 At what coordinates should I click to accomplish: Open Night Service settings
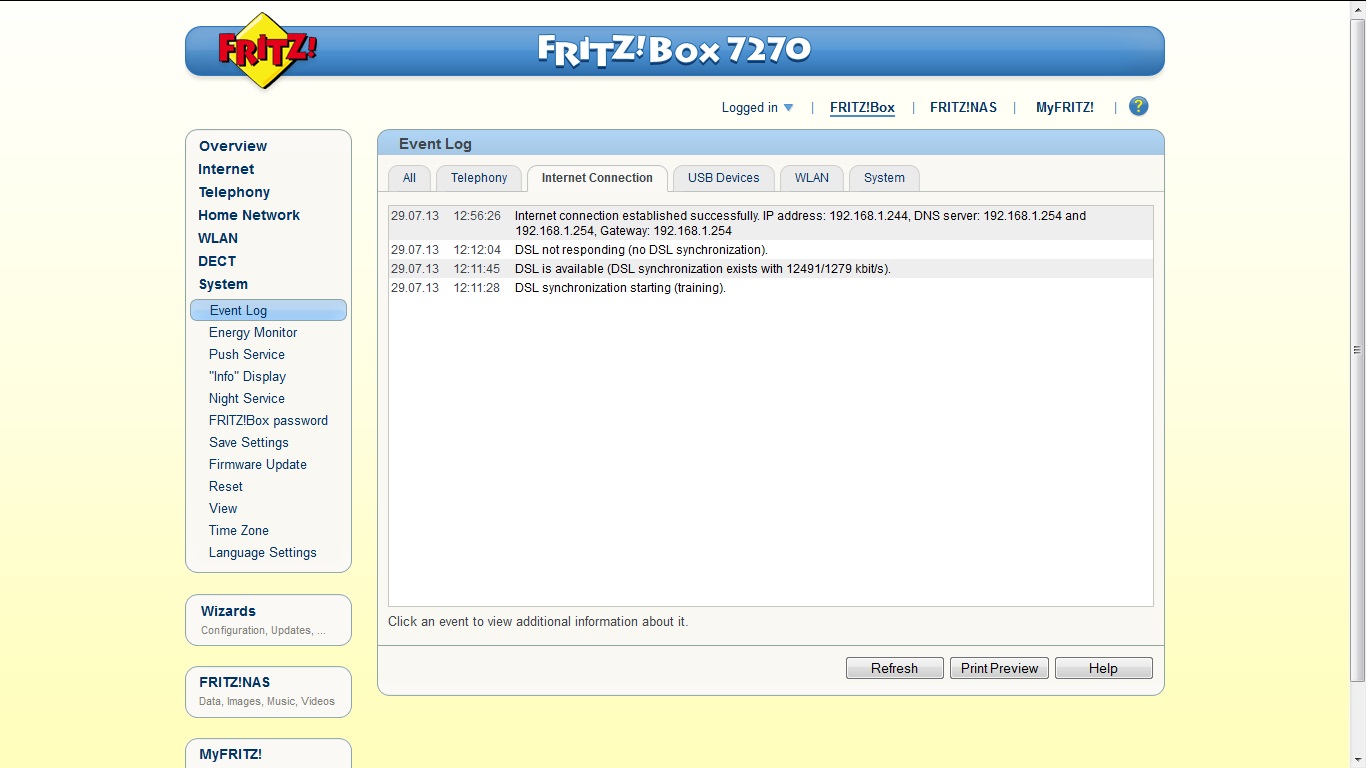click(x=247, y=398)
